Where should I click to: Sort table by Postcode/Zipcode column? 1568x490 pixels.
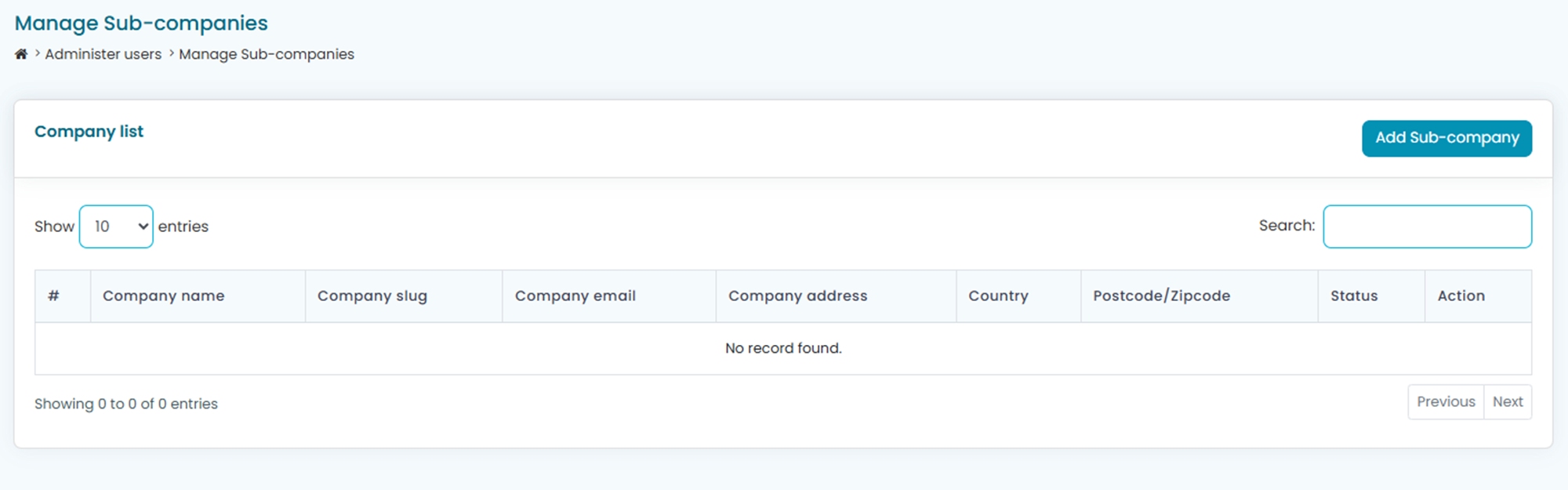[1161, 296]
